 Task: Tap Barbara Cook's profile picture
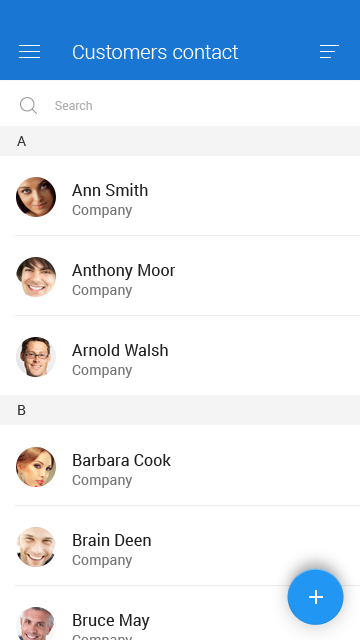pyautogui.click(x=36, y=467)
